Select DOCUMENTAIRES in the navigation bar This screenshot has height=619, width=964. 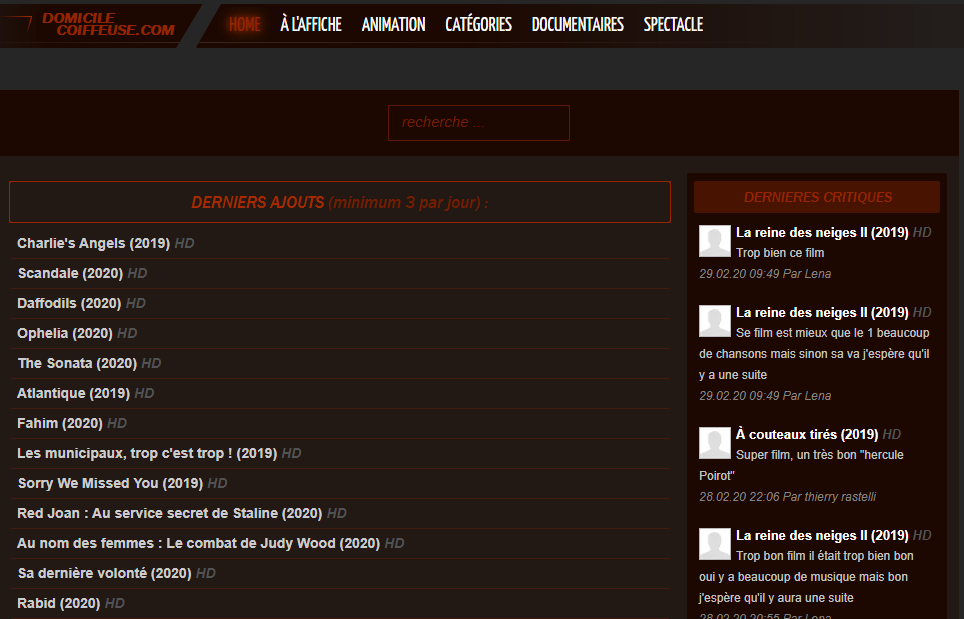[x=577, y=24]
